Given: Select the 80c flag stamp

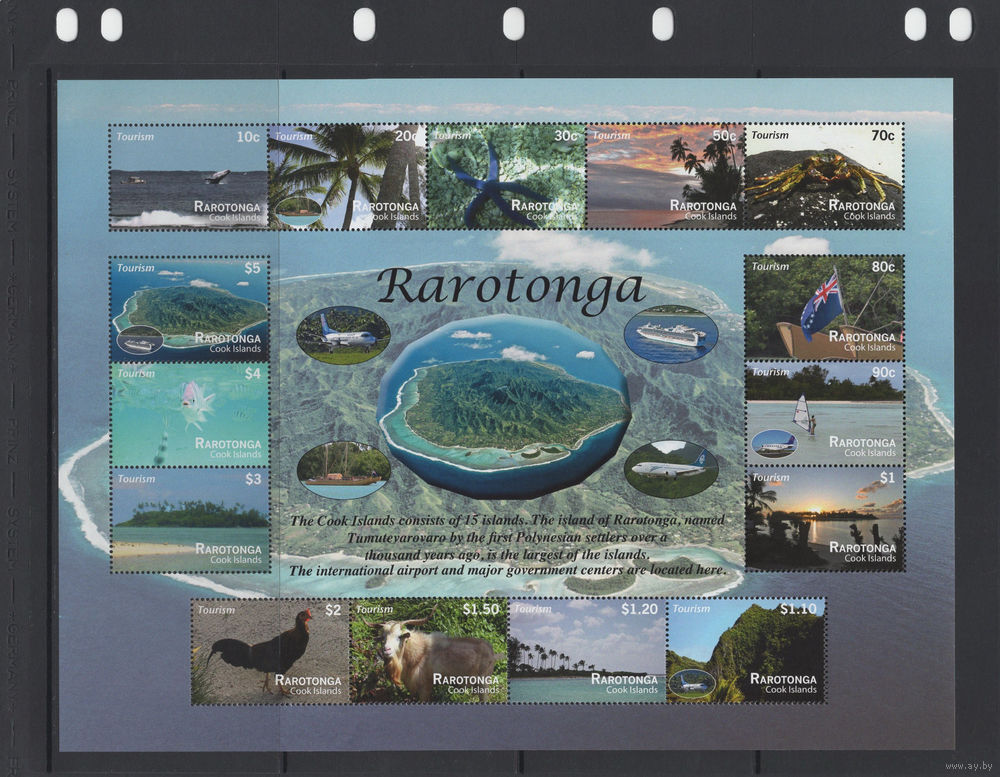Looking at the screenshot, I should 824,307.
